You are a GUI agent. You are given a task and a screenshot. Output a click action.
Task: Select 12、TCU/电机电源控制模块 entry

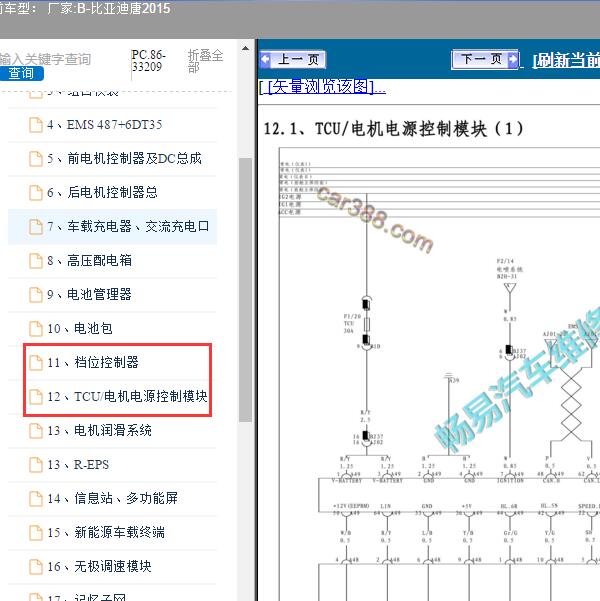coord(112,396)
